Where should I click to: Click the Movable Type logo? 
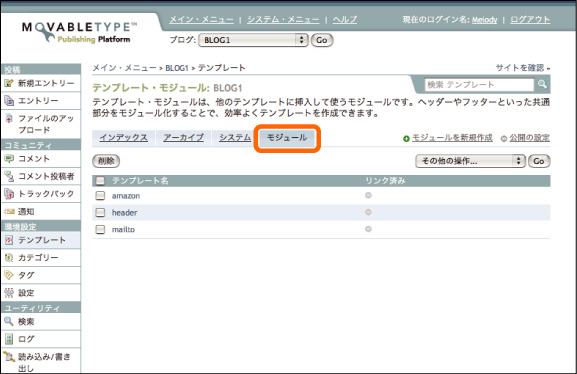(79, 32)
